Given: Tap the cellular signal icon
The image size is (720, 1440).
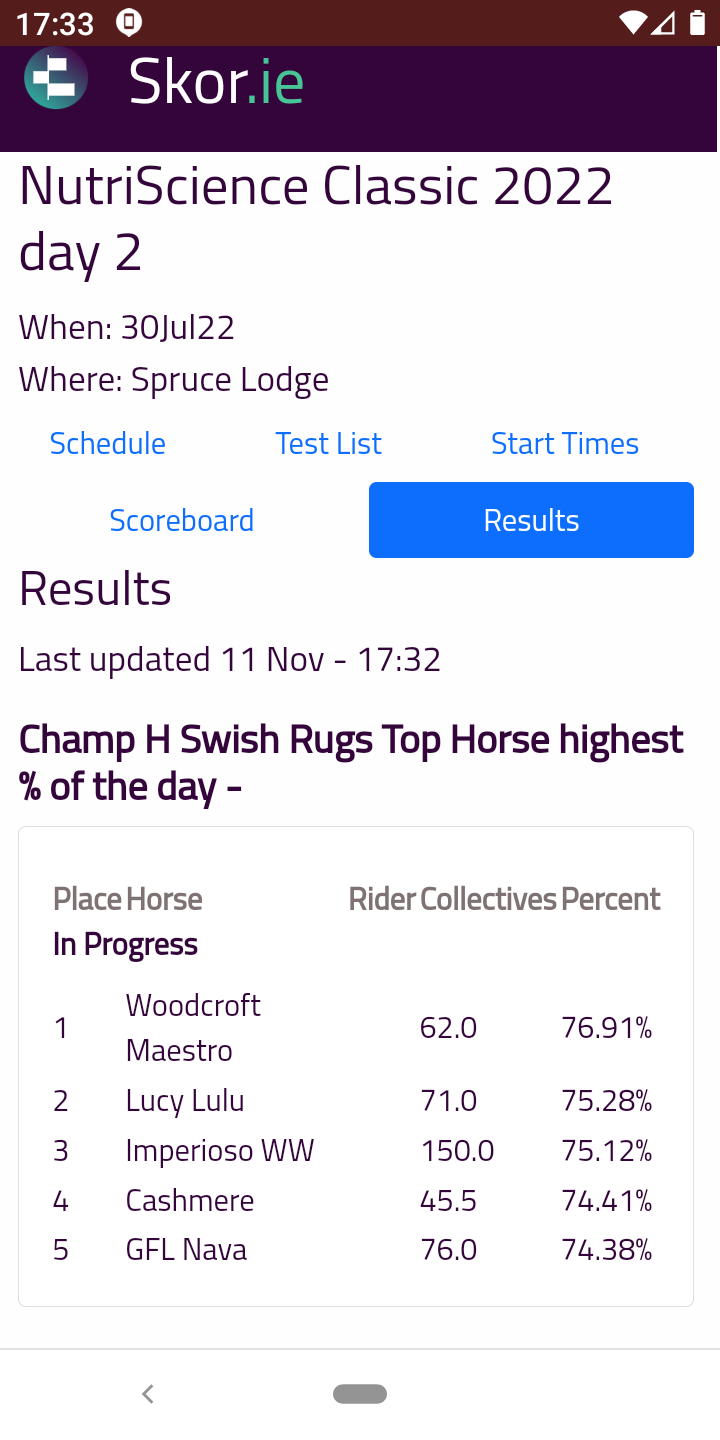Looking at the screenshot, I should click(664, 22).
